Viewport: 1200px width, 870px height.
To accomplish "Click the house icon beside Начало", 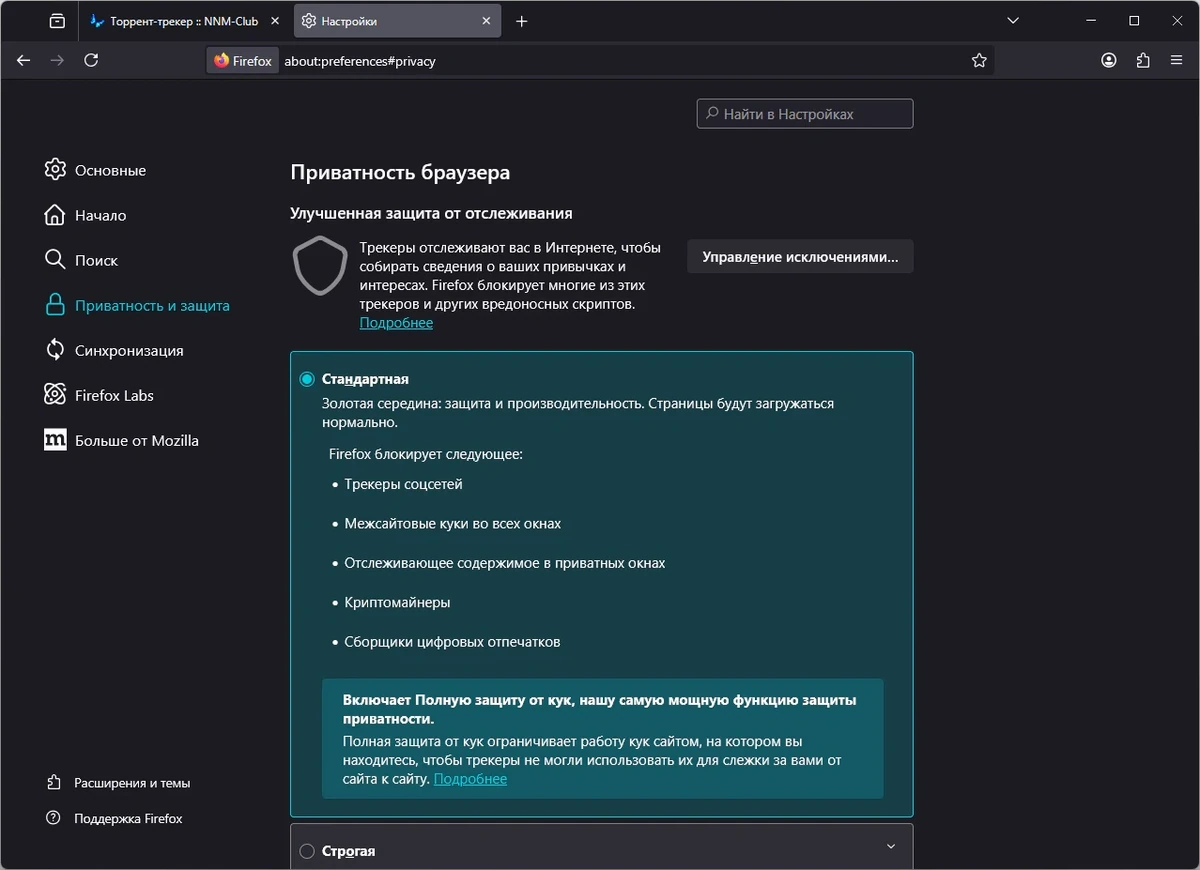I will click(x=55, y=214).
